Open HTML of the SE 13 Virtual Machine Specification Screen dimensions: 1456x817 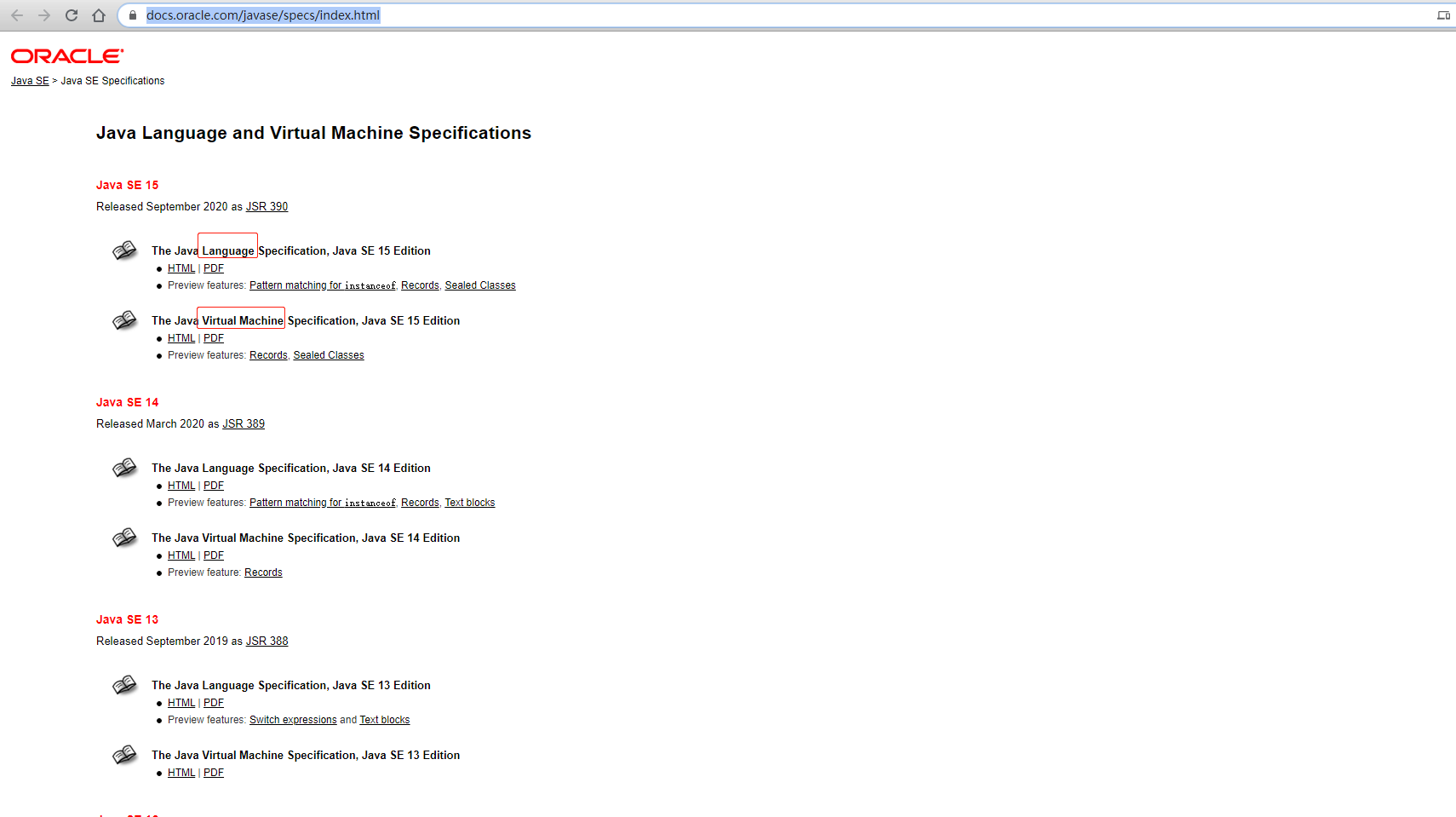pyautogui.click(x=181, y=773)
